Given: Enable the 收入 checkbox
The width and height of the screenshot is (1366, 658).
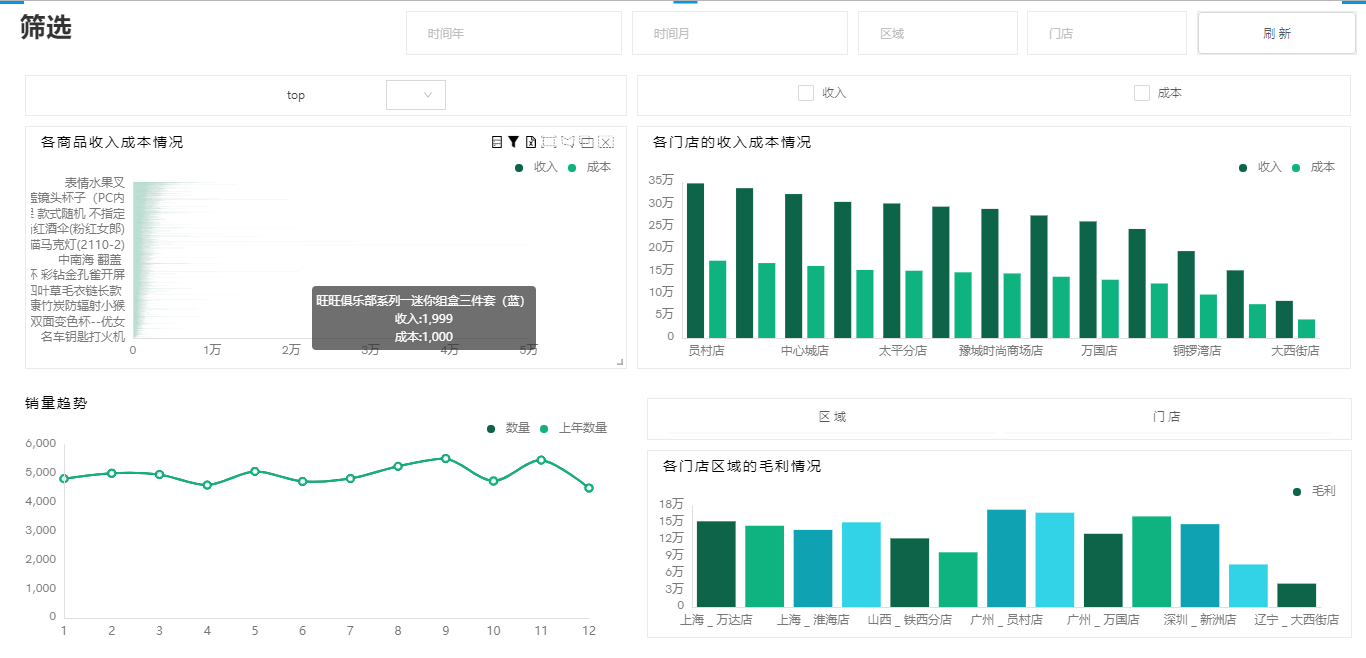Looking at the screenshot, I should [805, 92].
